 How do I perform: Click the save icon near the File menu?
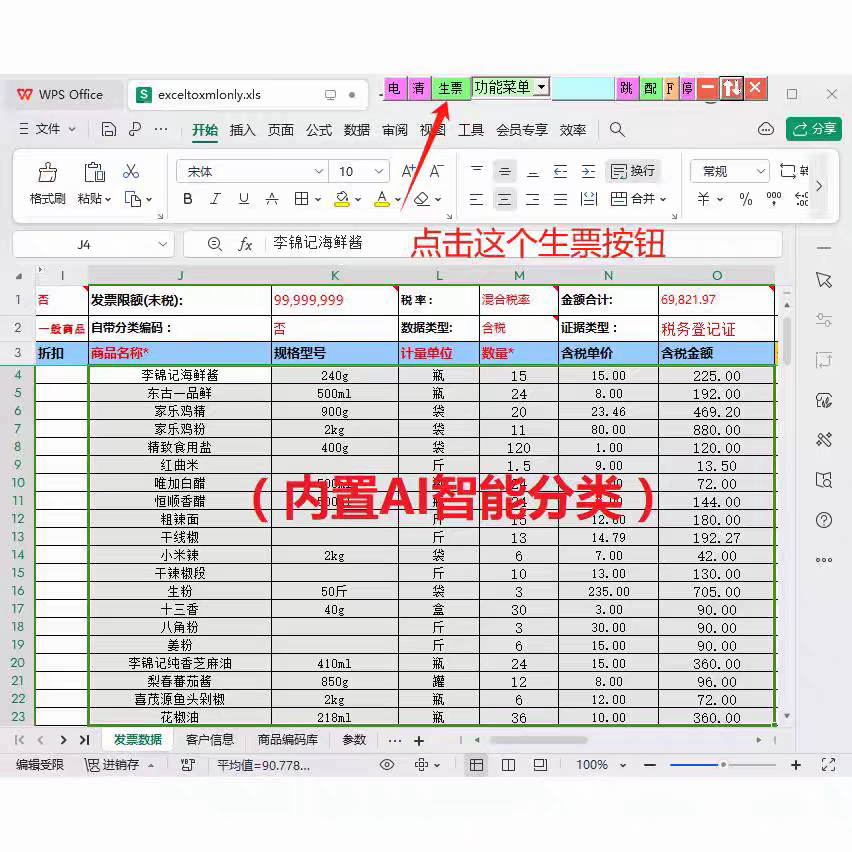[x=108, y=129]
